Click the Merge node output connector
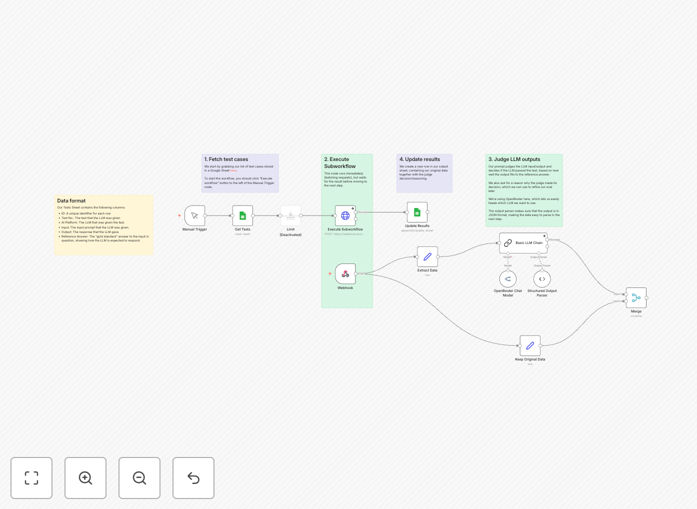Screen dimensions: 697x509 647,298
